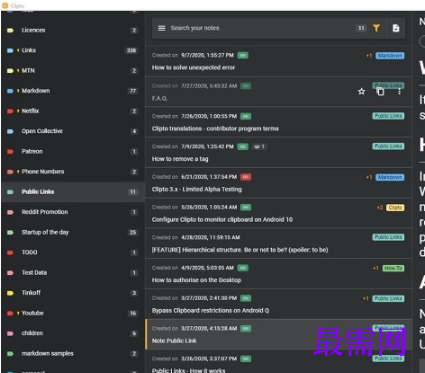
Task: Open Bypass Clipboard restrictions on Android Q note
Action: (x=279, y=304)
